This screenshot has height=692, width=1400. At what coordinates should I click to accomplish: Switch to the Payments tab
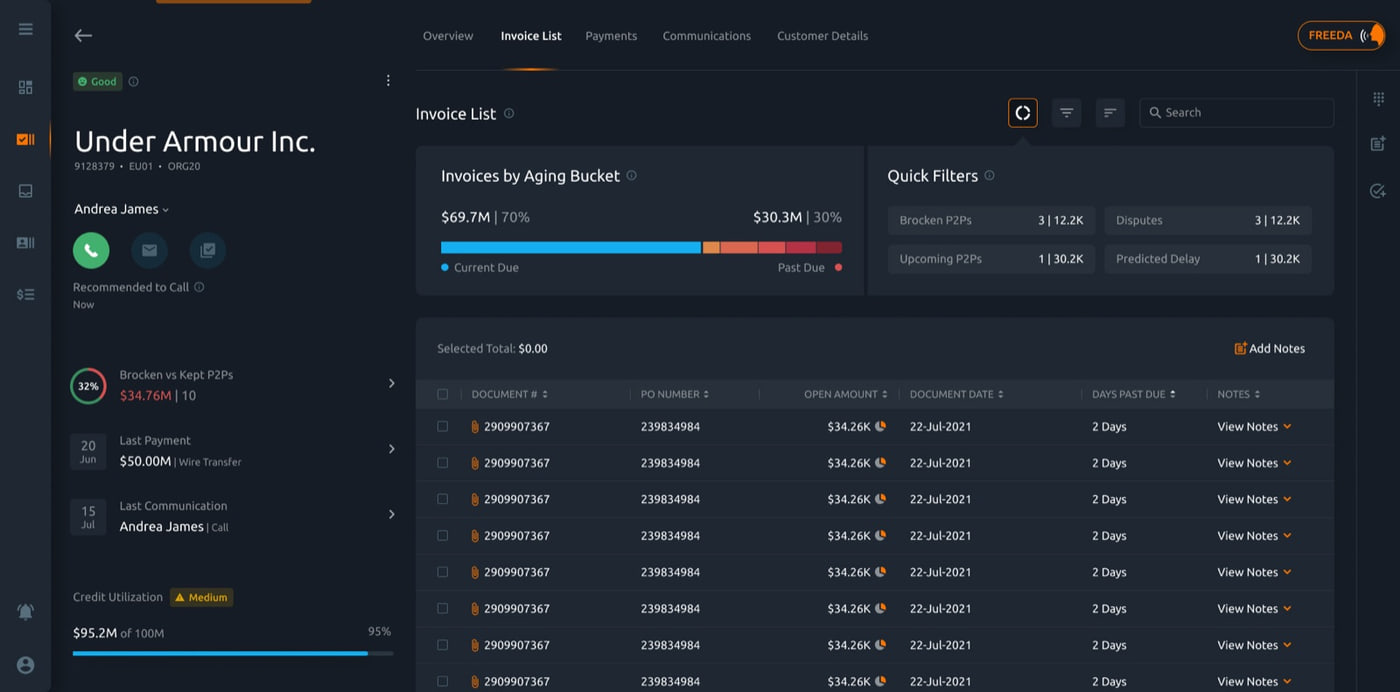(611, 36)
